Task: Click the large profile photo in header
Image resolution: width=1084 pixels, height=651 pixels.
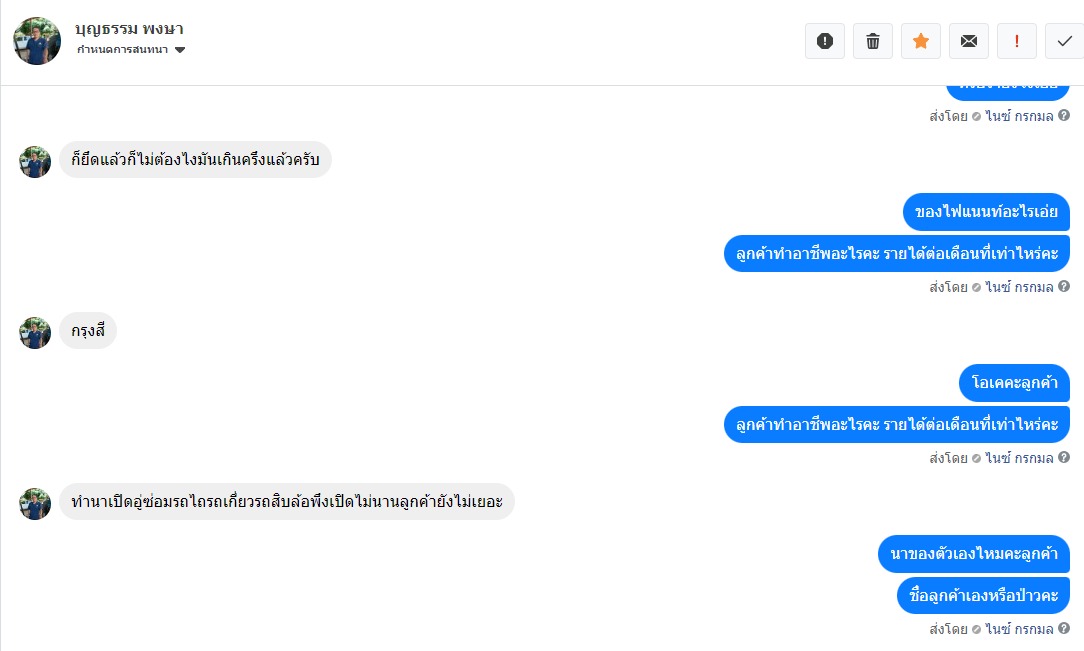Action: (x=37, y=41)
